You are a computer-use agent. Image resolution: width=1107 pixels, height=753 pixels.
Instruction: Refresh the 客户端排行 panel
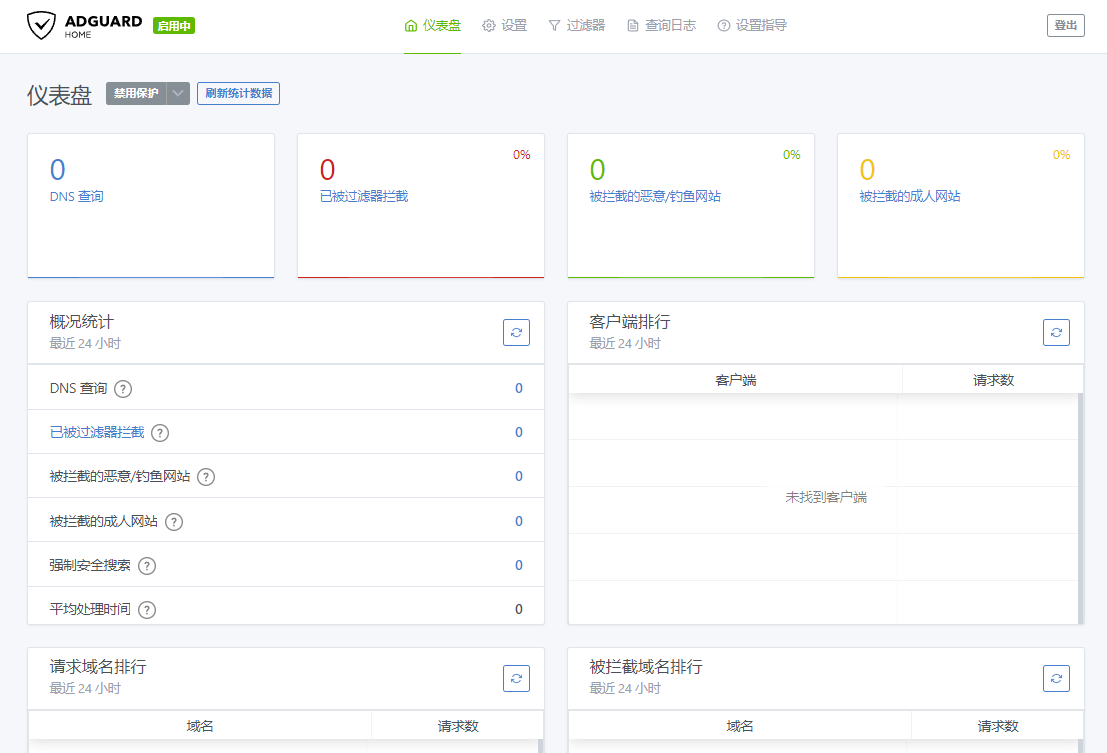tap(1056, 333)
